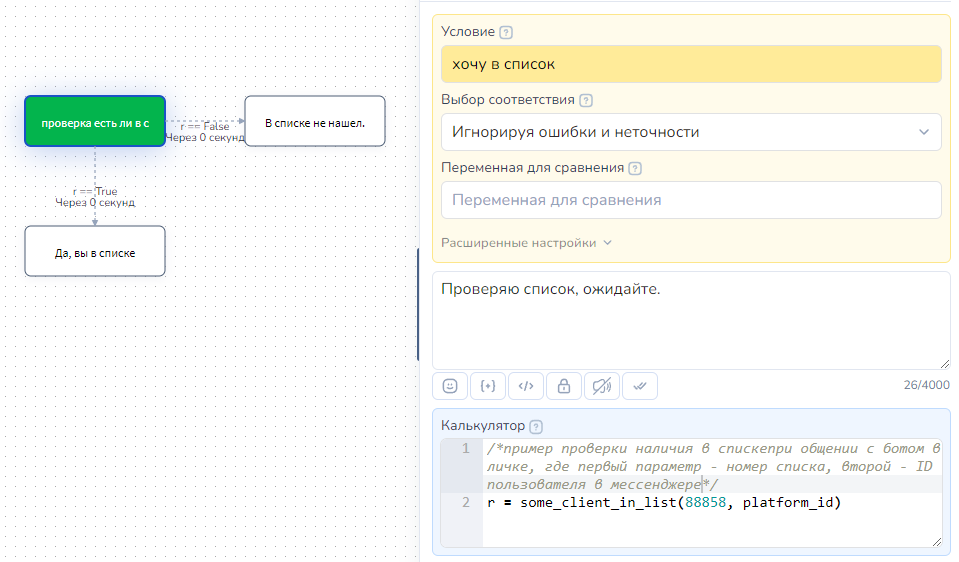
Task: Click the Переменная для сравнения input field
Action: point(691,200)
